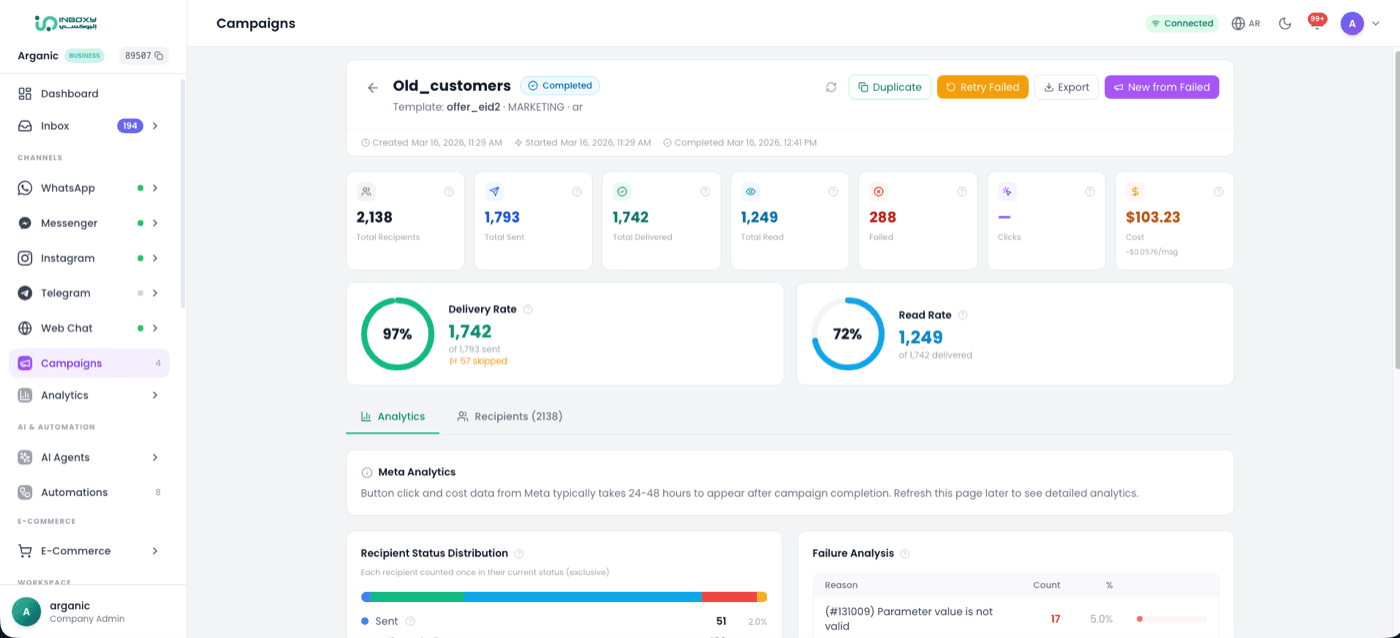The width and height of the screenshot is (1400, 638).
Task: Expand the WhatsApp channel chevron
Action: [x=155, y=188]
